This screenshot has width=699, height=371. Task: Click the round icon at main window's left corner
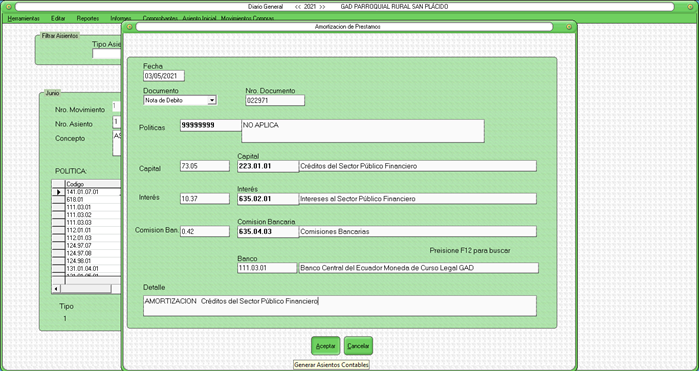pos(8,7)
